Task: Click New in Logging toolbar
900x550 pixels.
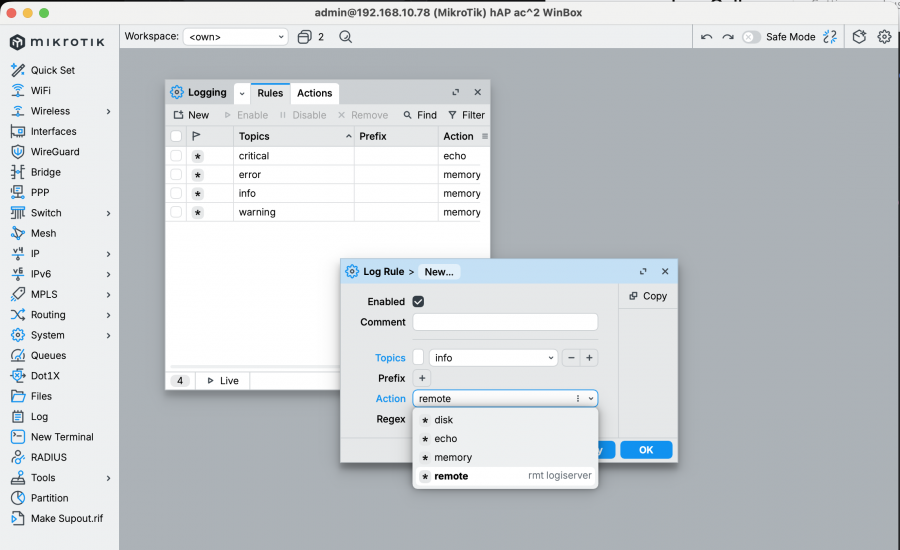Action: pos(191,115)
